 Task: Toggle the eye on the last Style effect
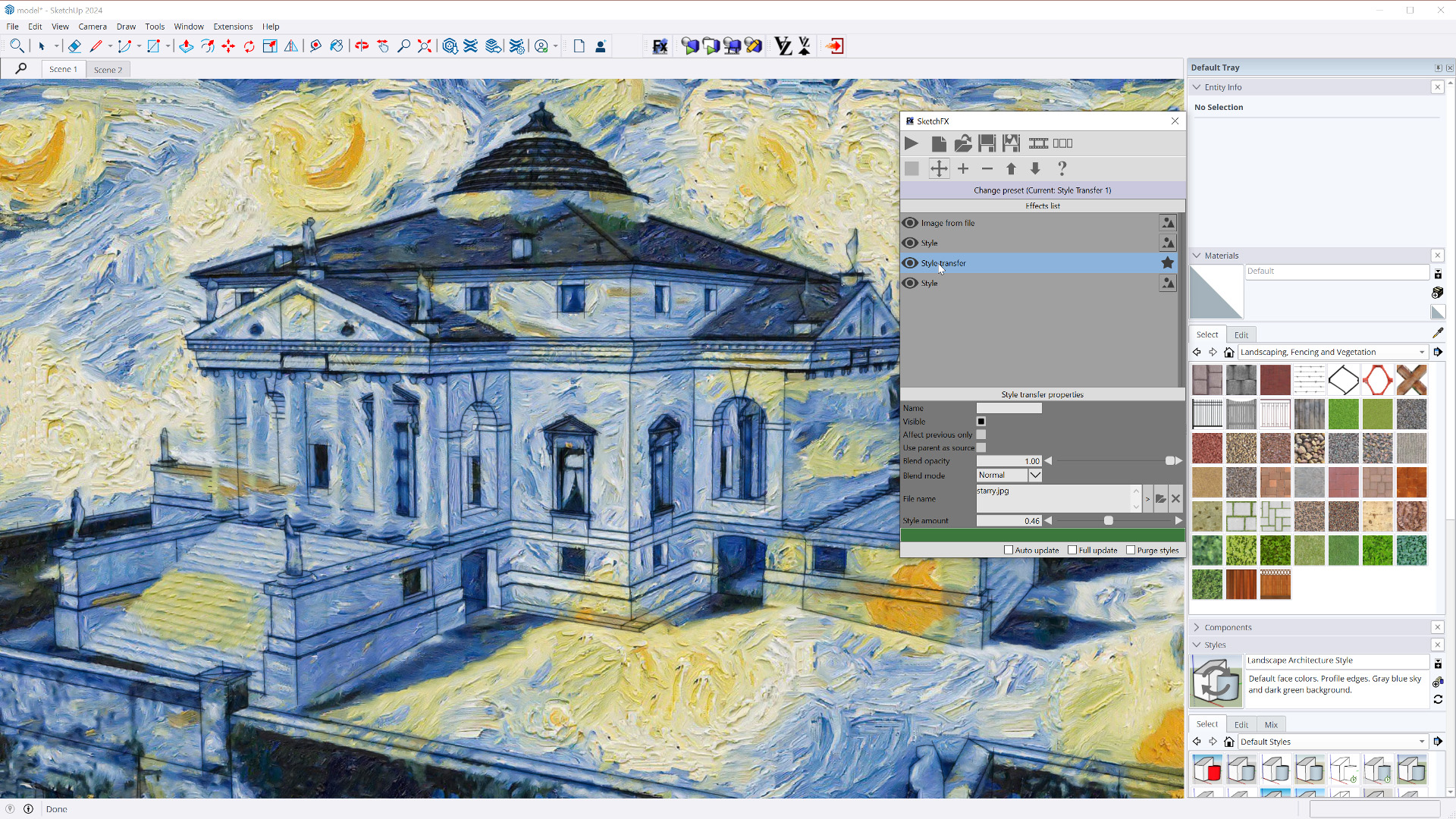point(910,283)
